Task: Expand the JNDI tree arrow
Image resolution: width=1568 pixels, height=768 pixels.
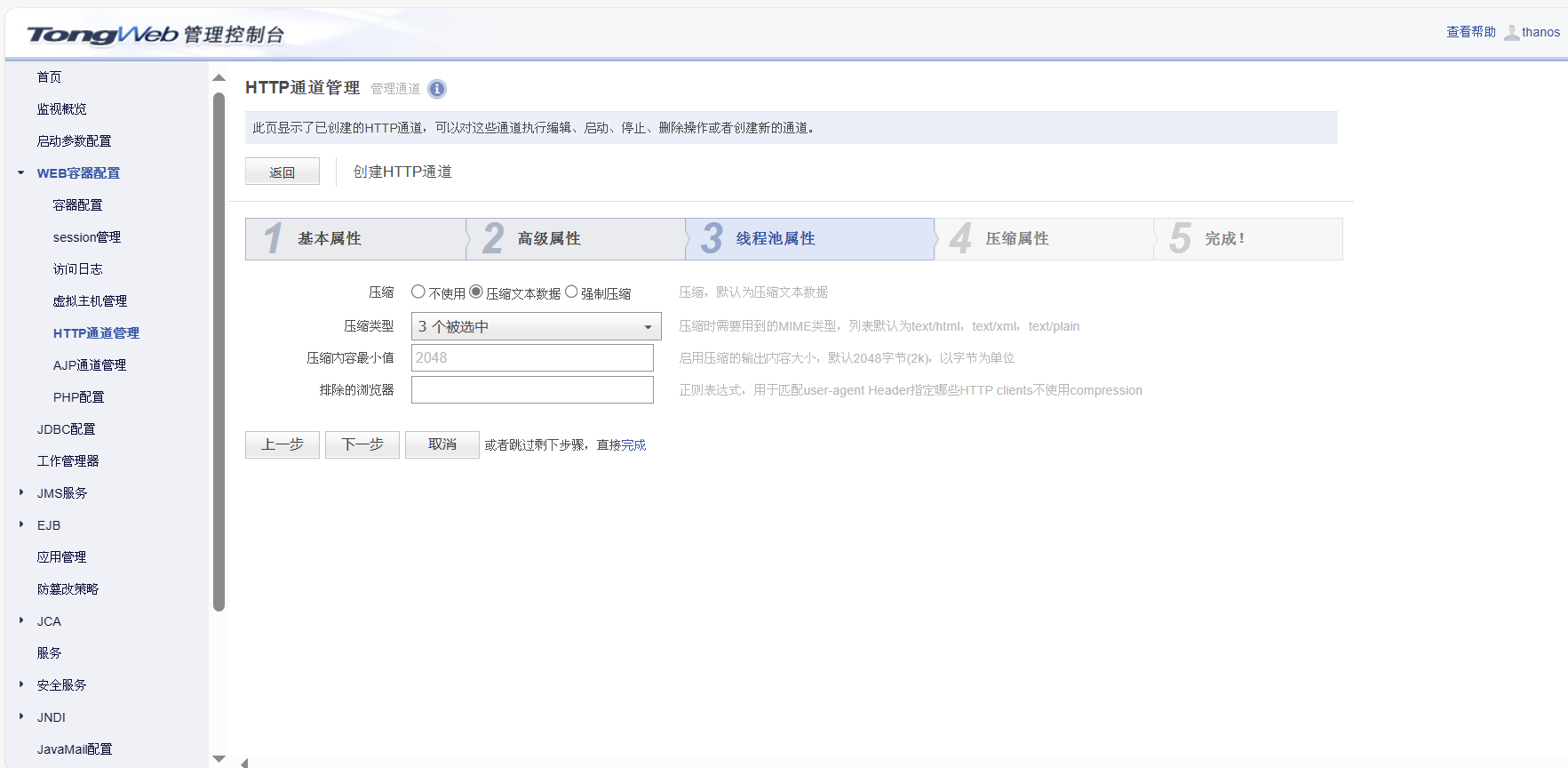Action: [21, 716]
